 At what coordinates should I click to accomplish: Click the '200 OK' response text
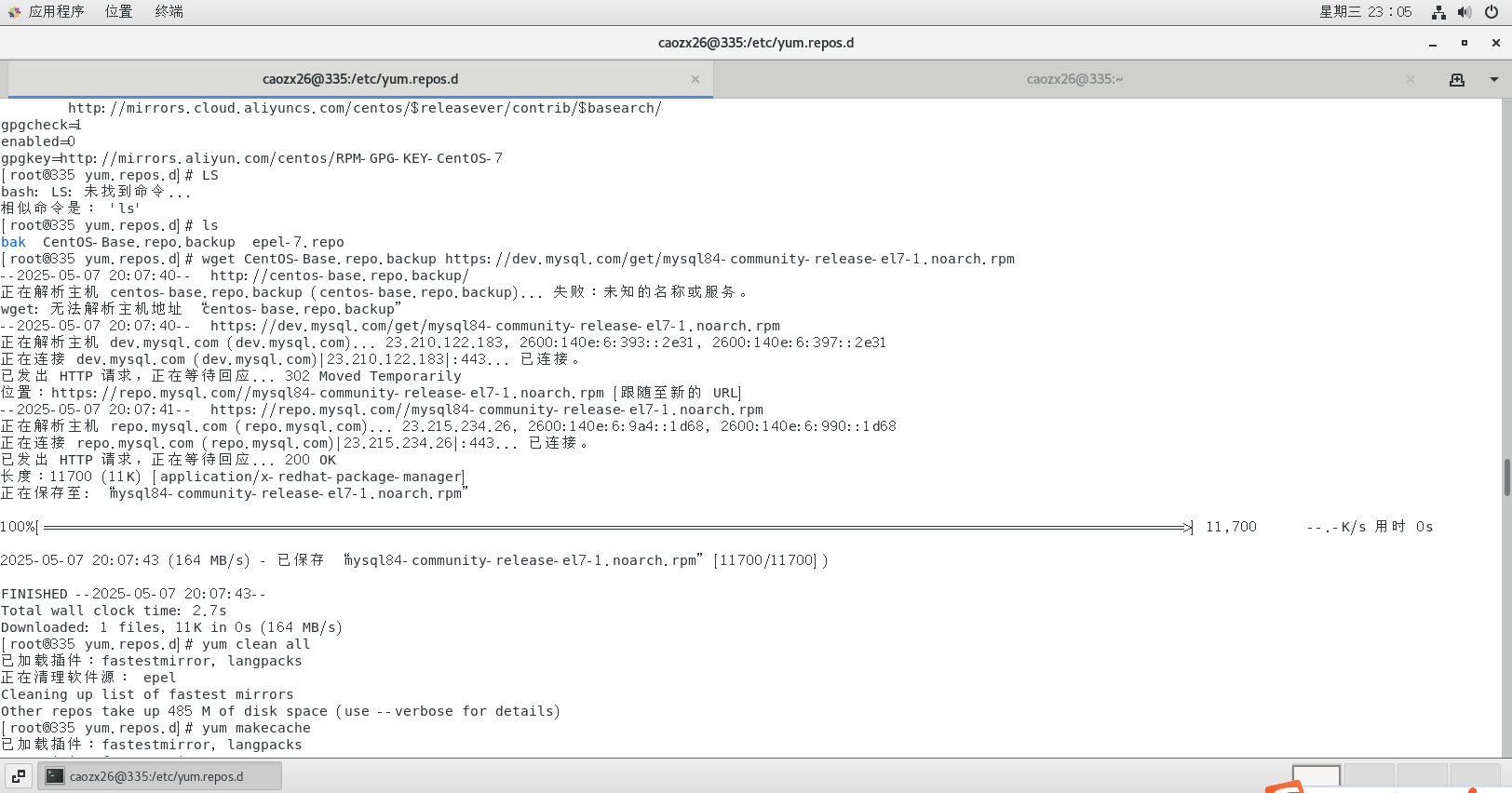(310, 460)
